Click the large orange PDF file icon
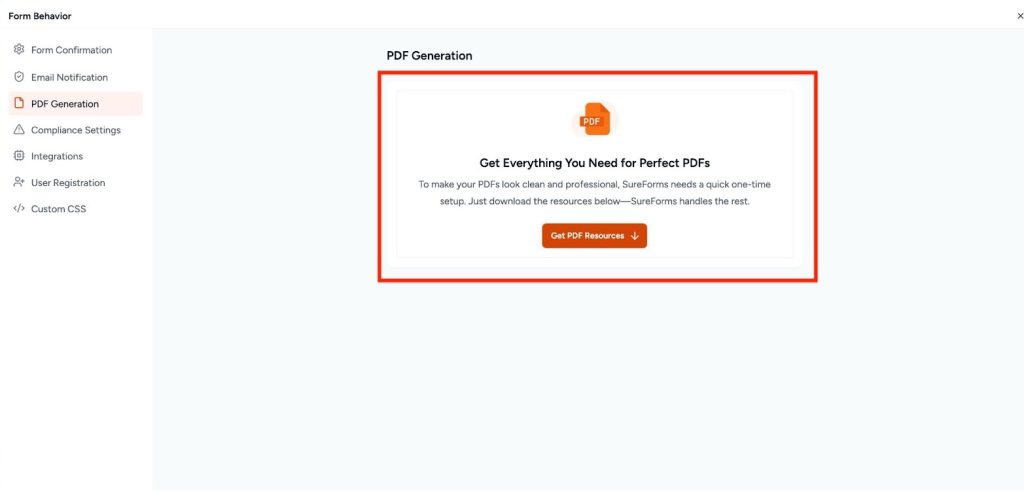This screenshot has height=491, width=1024. pyautogui.click(x=594, y=119)
